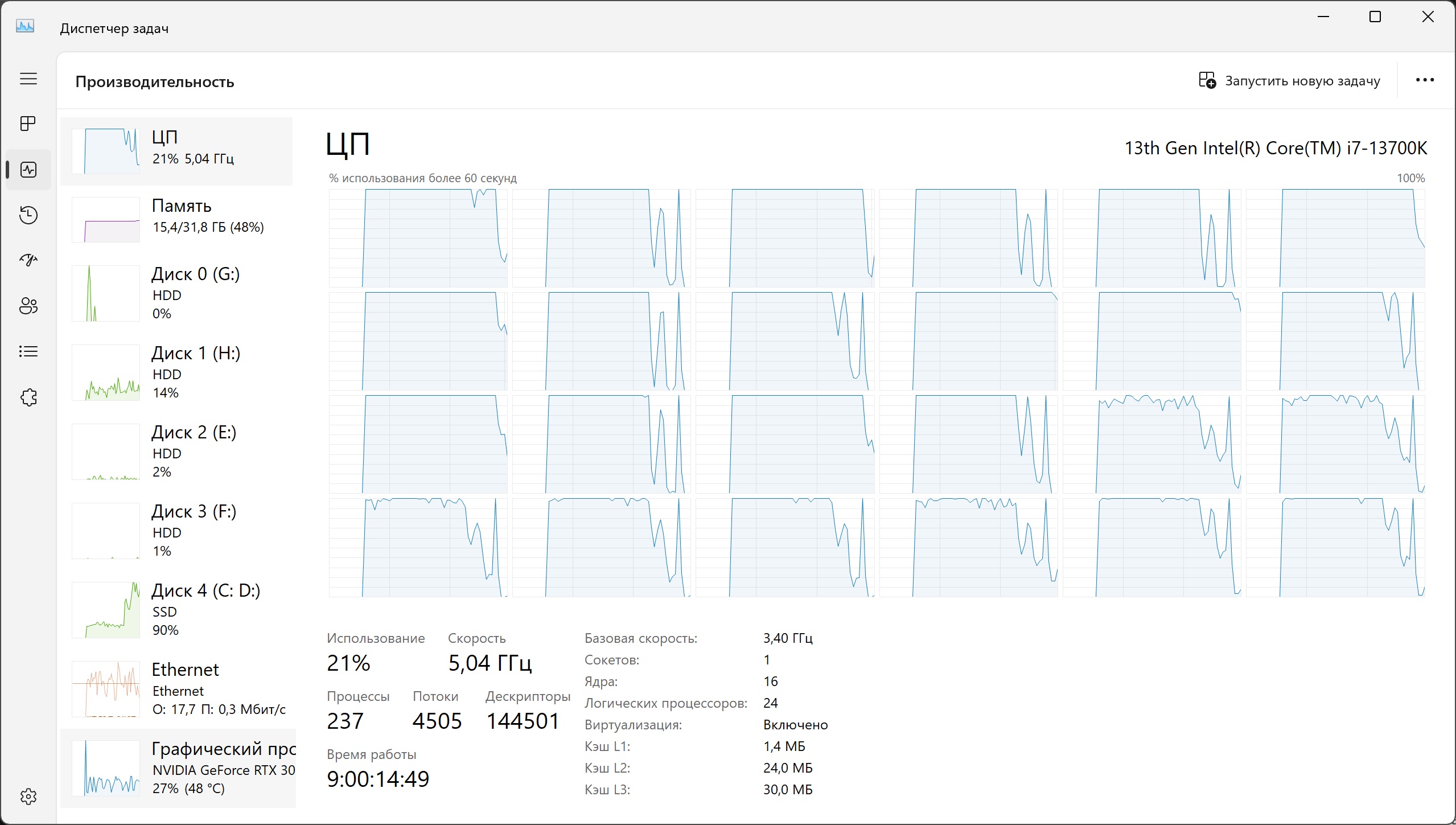Select Диск 0 (G:) in the list
This screenshot has height=825, width=1456.
click(x=176, y=293)
